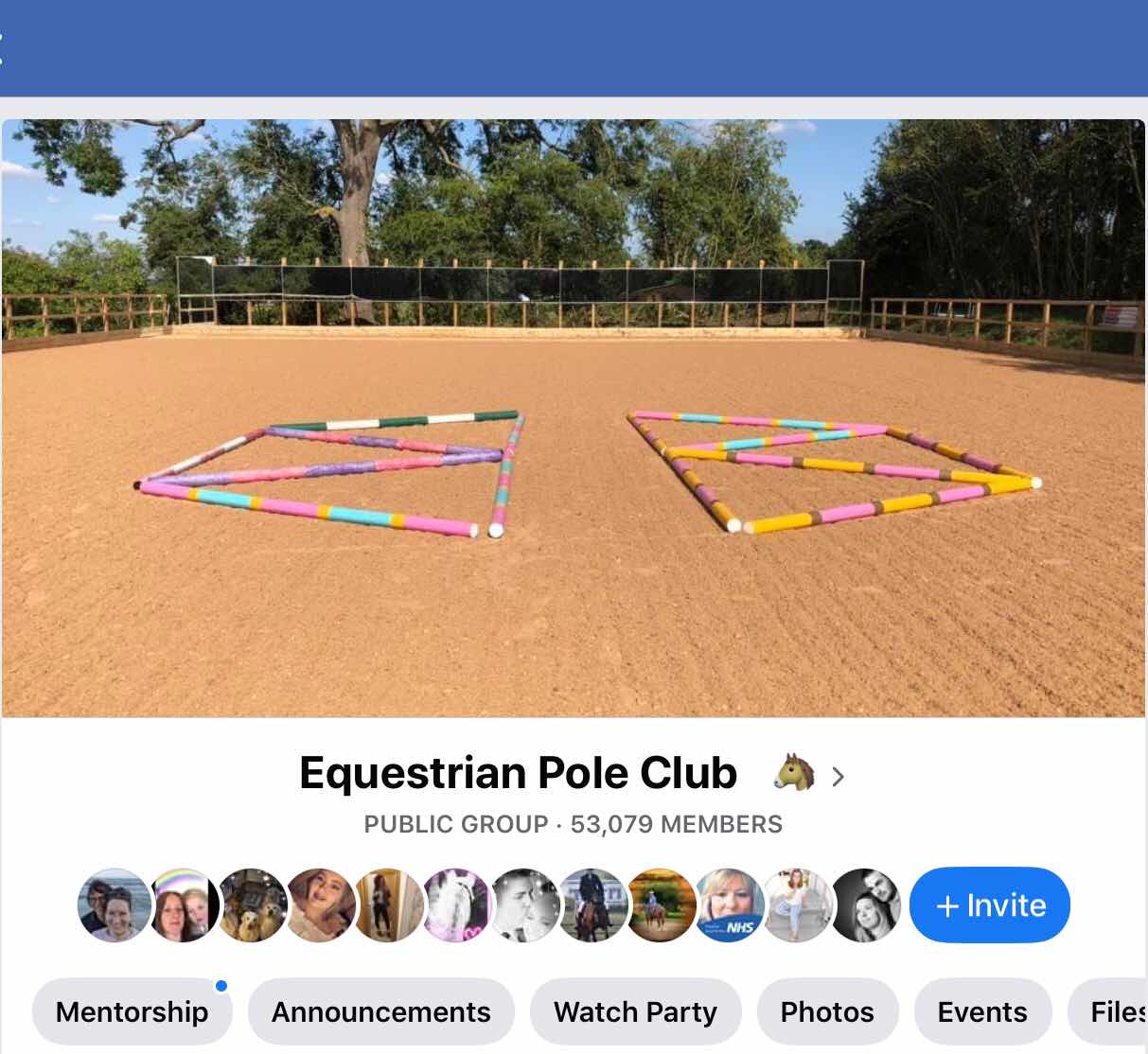Expand group details via chevron arrow
1148x1054 pixels.
(x=838, y=777)
